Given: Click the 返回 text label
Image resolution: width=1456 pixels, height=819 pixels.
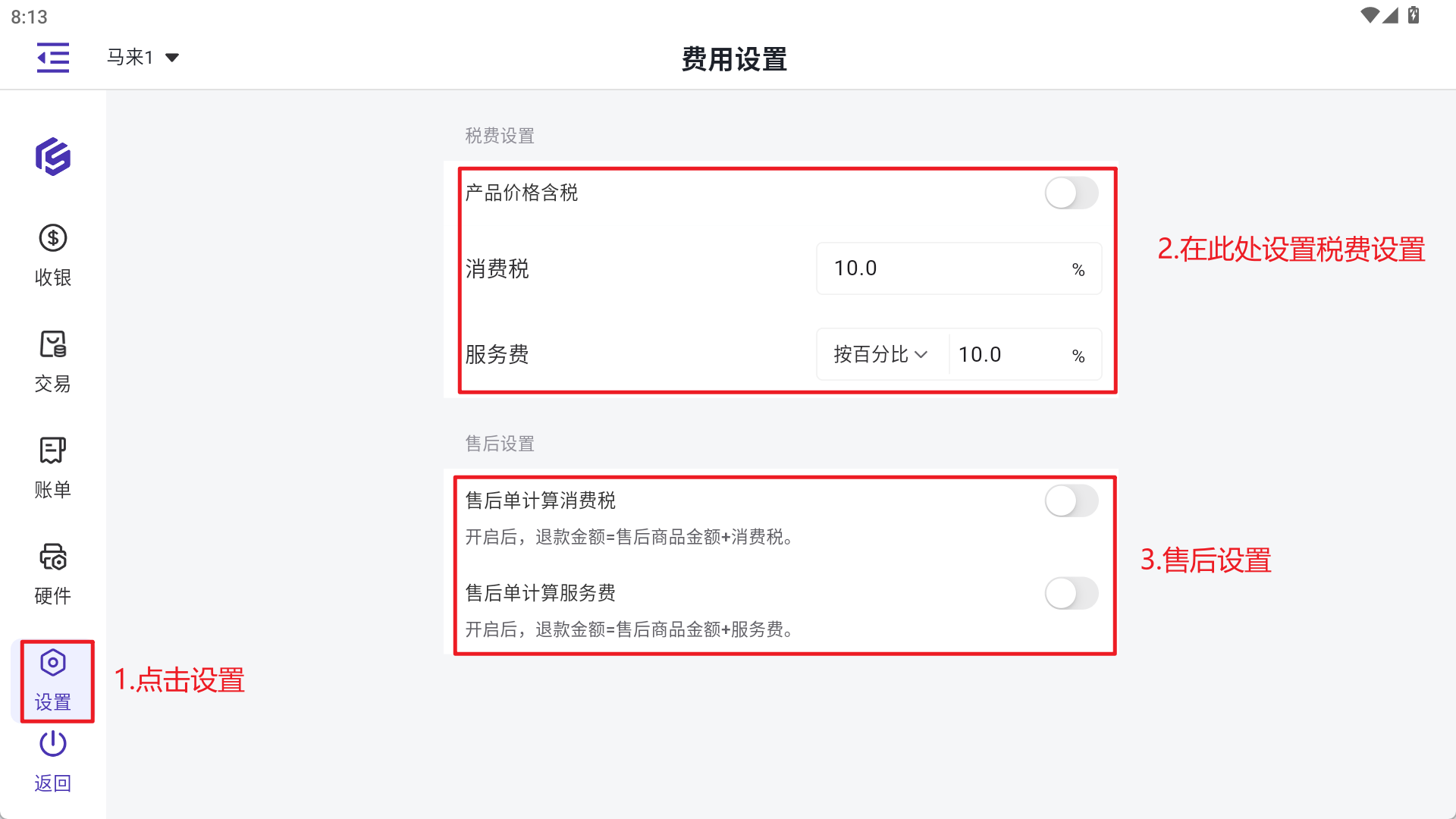Looking at the screenshot, I should pos(53,783).
